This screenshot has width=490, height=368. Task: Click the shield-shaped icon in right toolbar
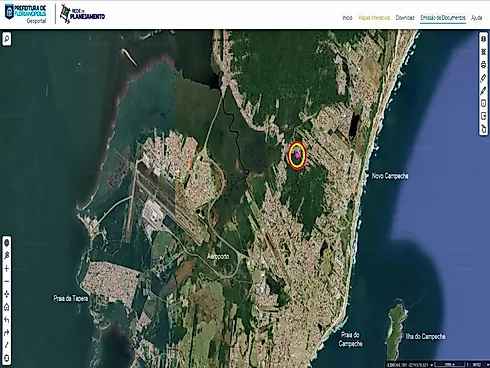click(x=483, y=103)
